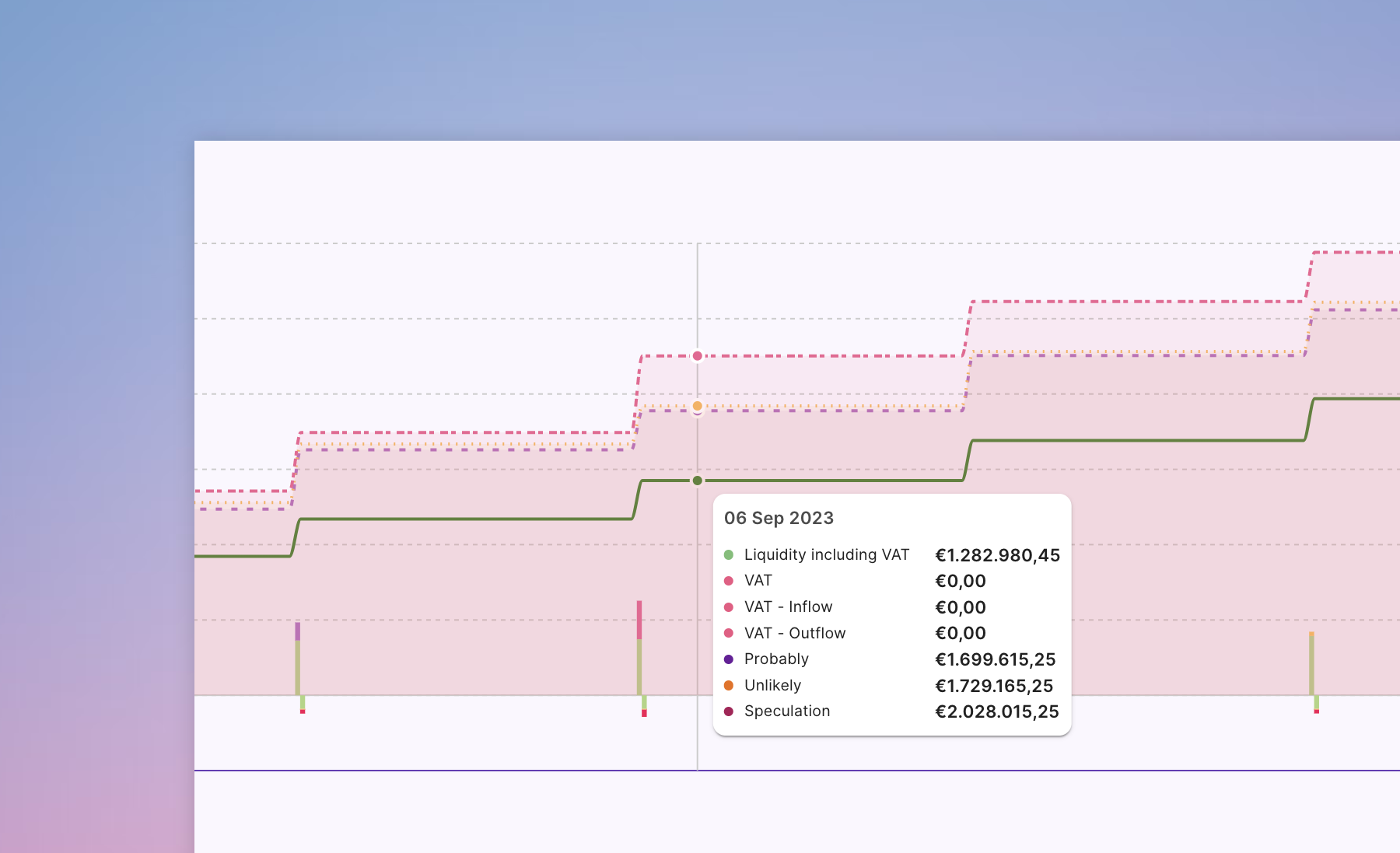Click the pink dot beside VAT - Inflow
Image resolution: width=1400 pixels, height=853 pixels.
(x=729, y=607)
